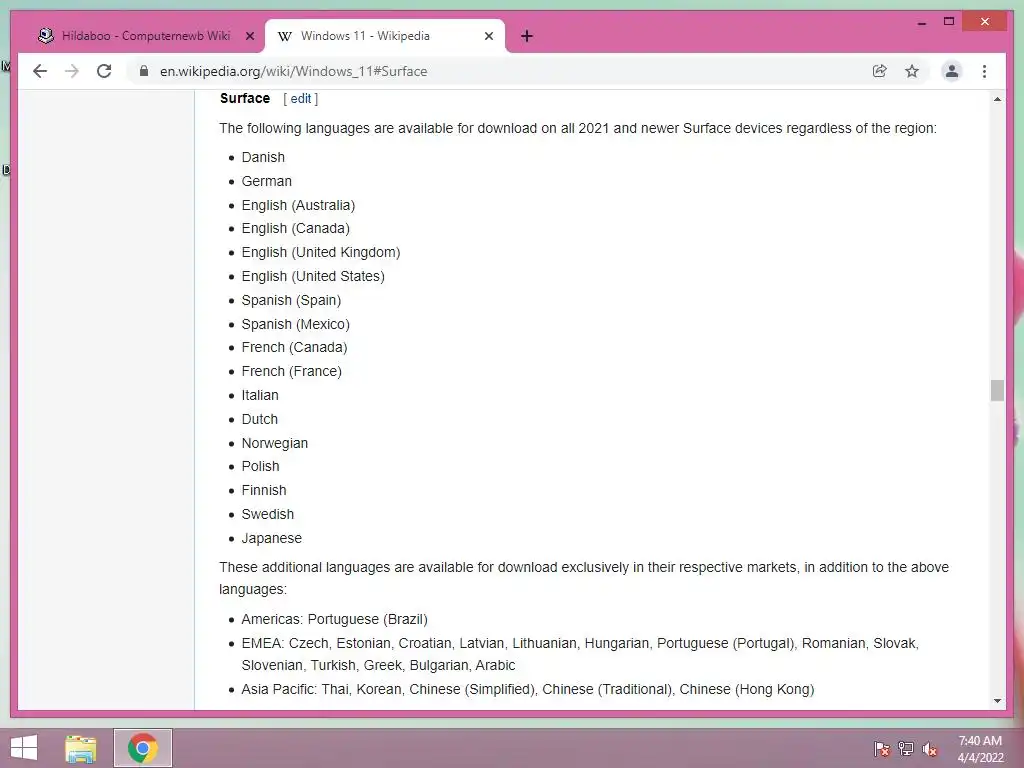Open Chrome profile avatar
The height and width of the screenshot is (768, 1024).
pyautogui.click(x=952, y=71)
